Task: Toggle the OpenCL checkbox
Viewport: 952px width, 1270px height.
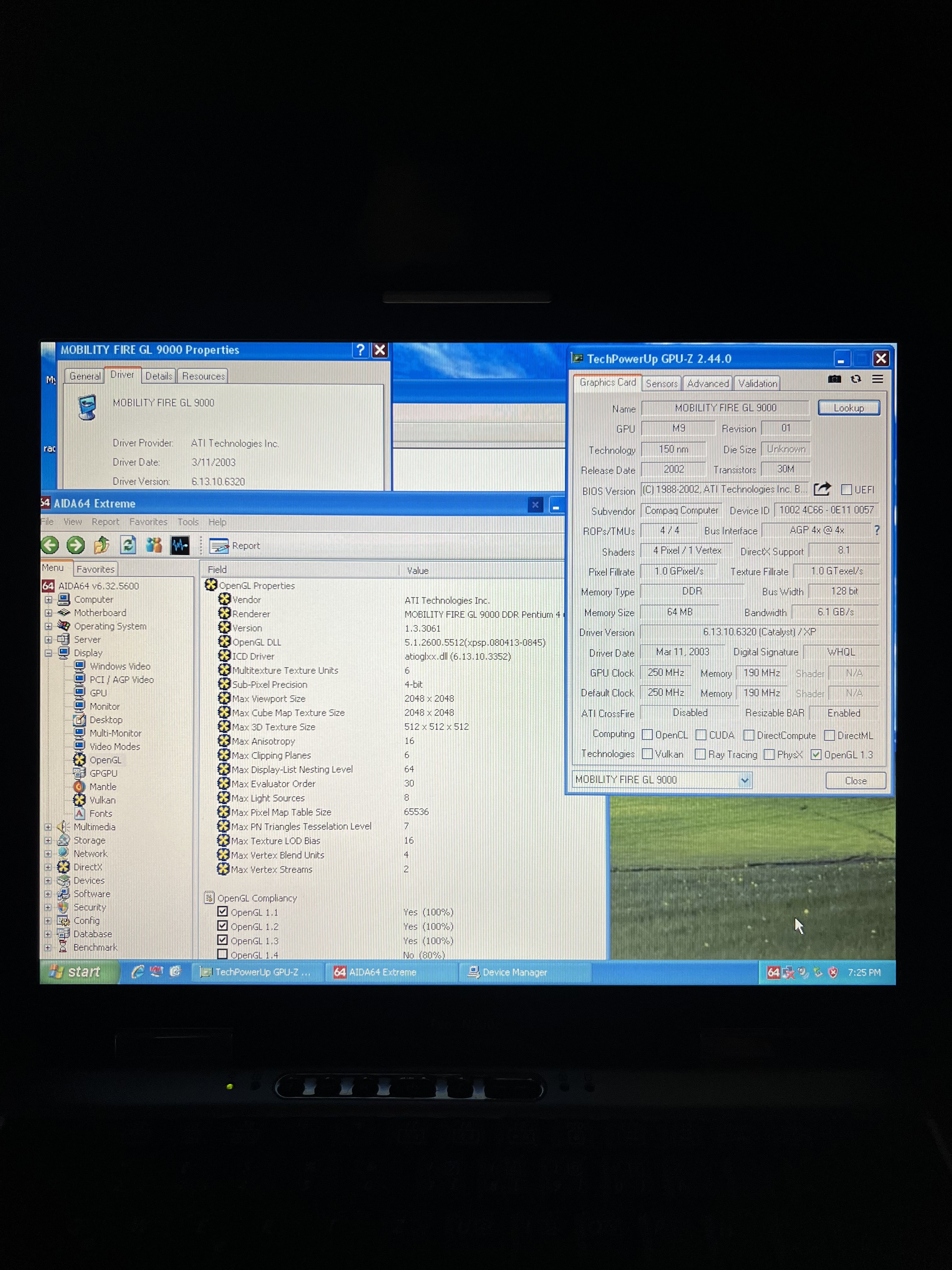Action: pos(647,735)
